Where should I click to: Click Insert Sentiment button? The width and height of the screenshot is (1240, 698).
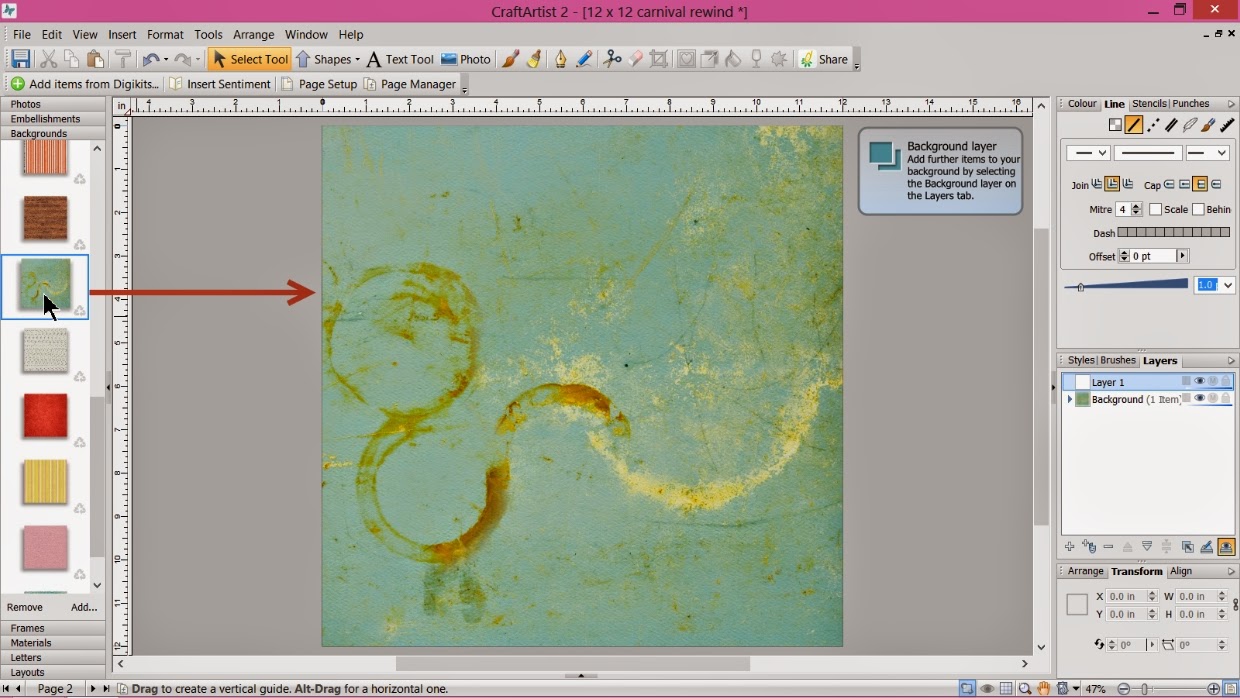(220, 84)
